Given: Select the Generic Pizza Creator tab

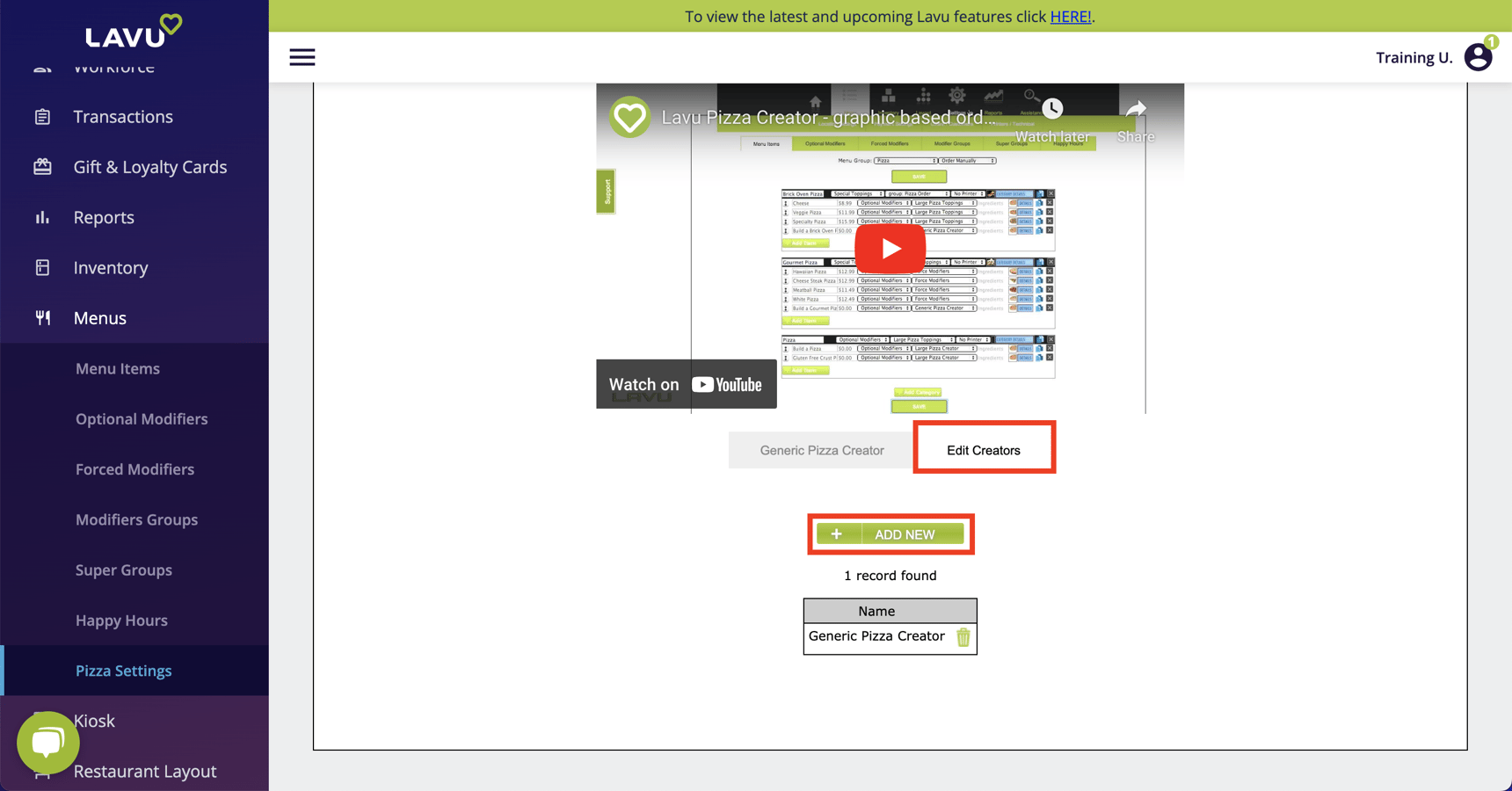Looking at the screenshot, I should coord(821,450).
